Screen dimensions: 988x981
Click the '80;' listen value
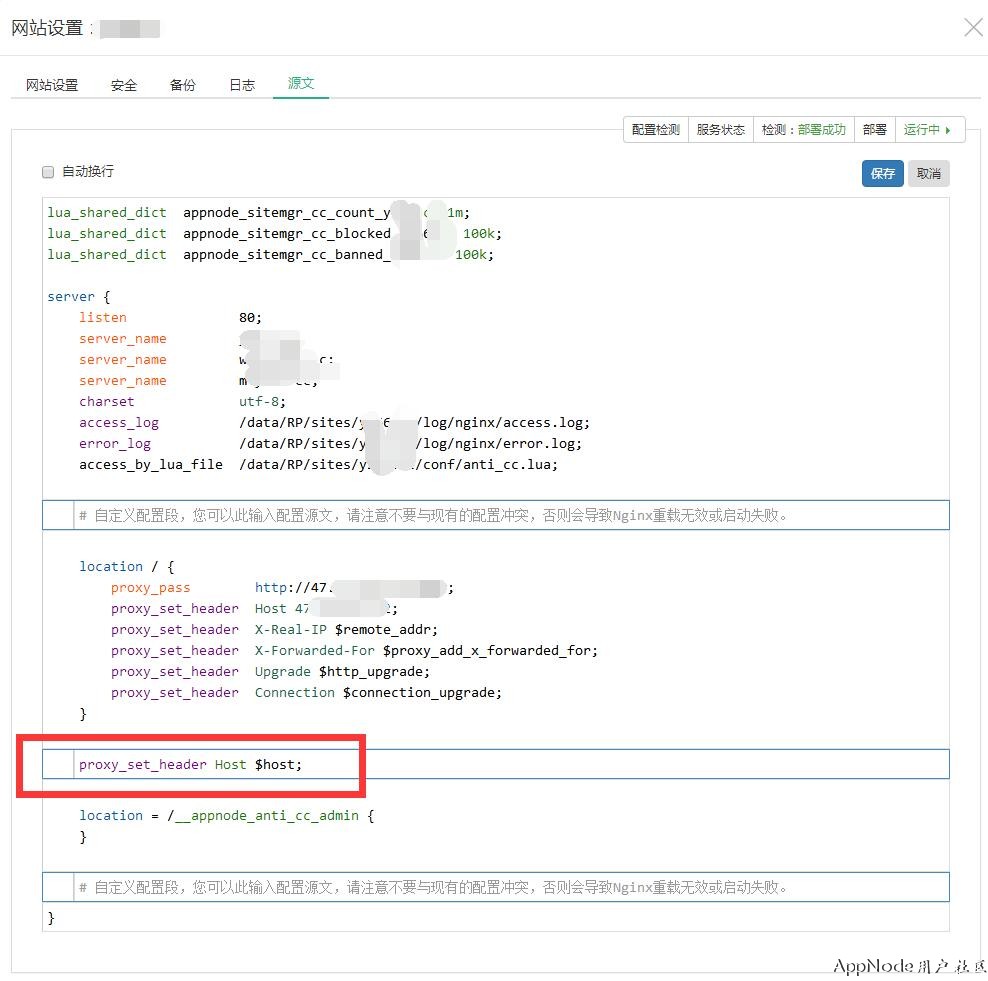click(250, 318)
